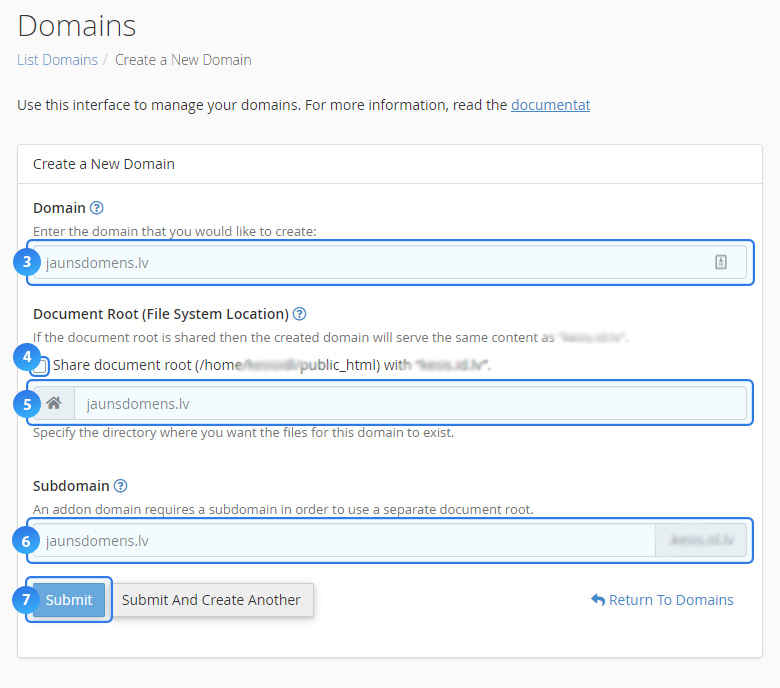Open the Subdomain help icon
The image size is (780, 688).
(x=120, y=486)
